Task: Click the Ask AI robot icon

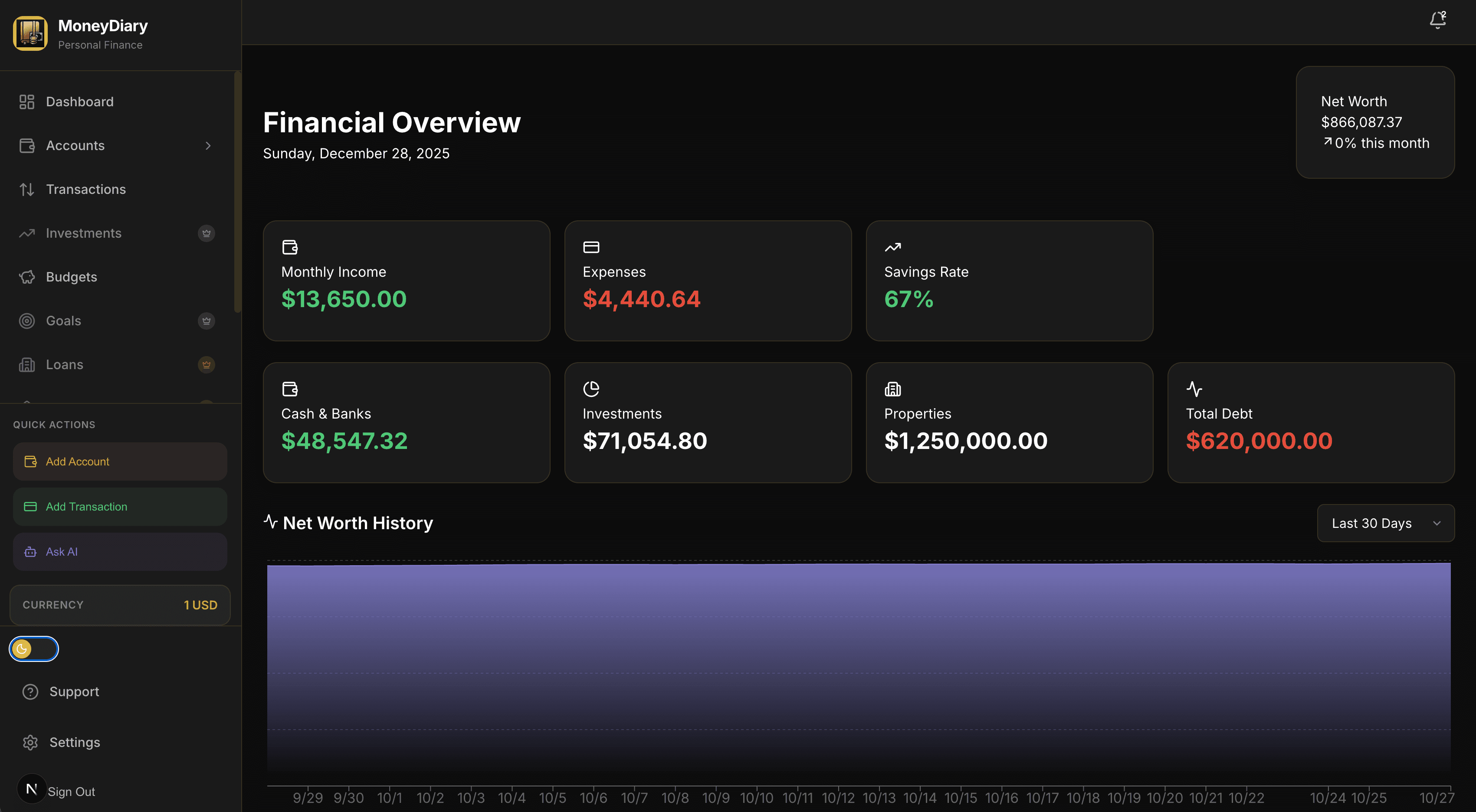Action: click(x=30, y=552)
